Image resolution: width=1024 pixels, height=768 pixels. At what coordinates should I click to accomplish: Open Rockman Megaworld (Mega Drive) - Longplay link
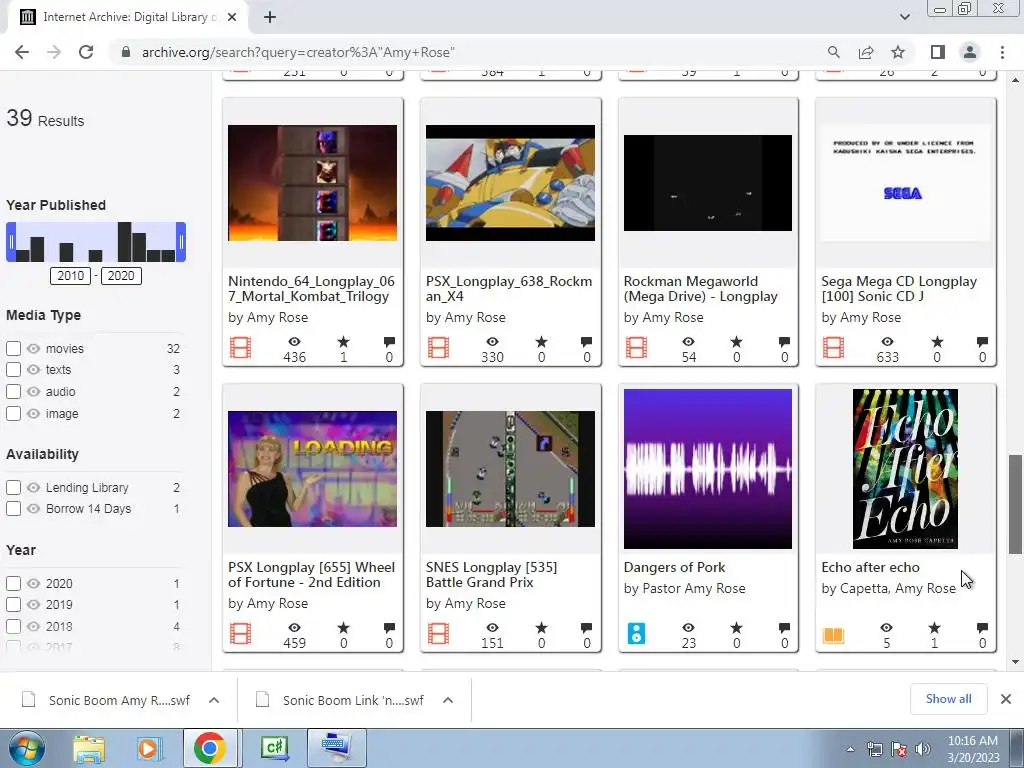point(701,289)
